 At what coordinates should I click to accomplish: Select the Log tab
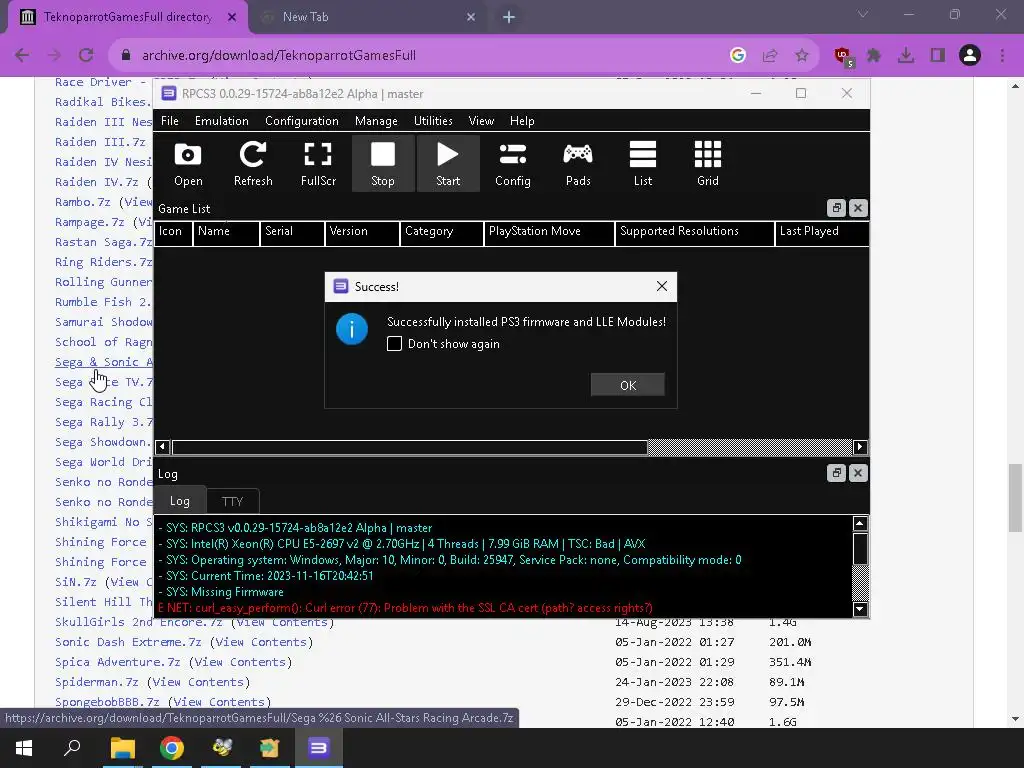[x=180, y=501]
